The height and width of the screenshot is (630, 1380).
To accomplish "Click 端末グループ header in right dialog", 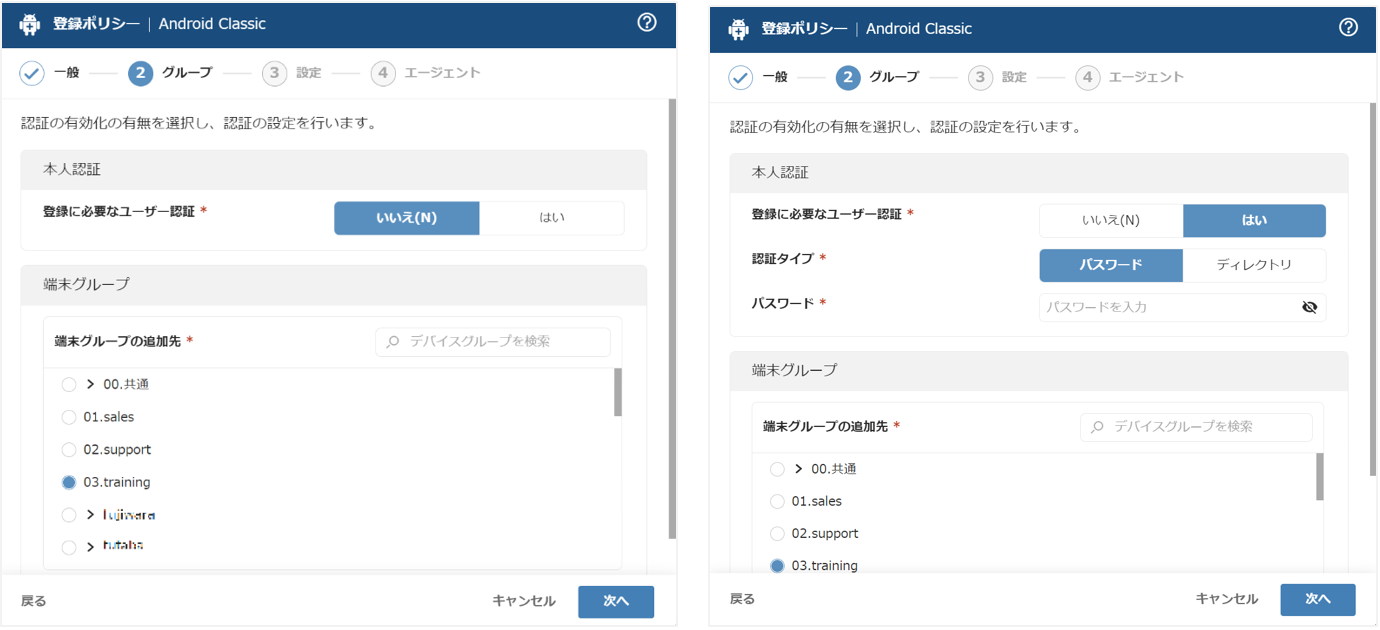I will pyautogui.click(x=1039, y=370).
